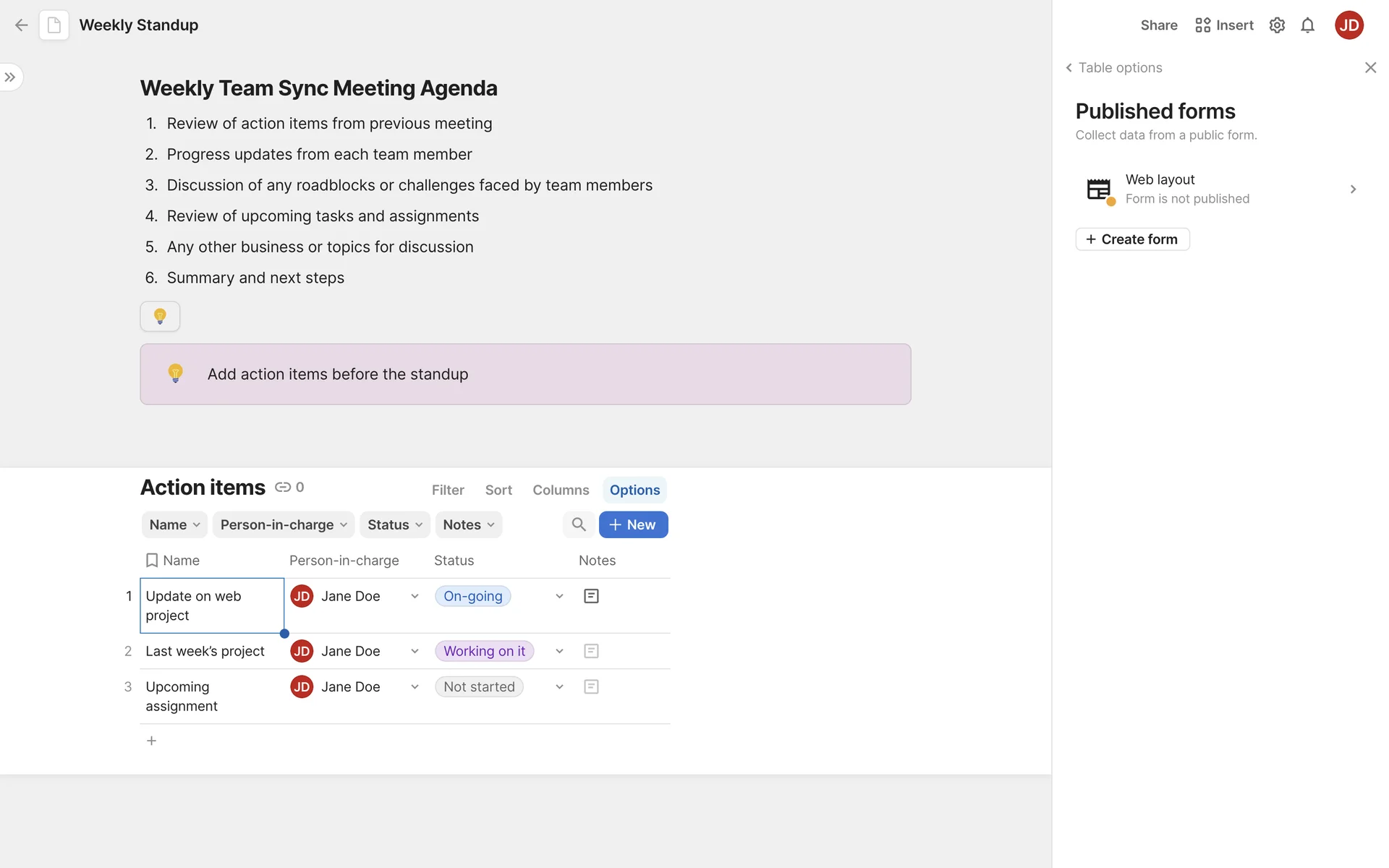Screen dimensions: 1389x868
Task: Switch to the Columns table tab
Action: [561, 490]
